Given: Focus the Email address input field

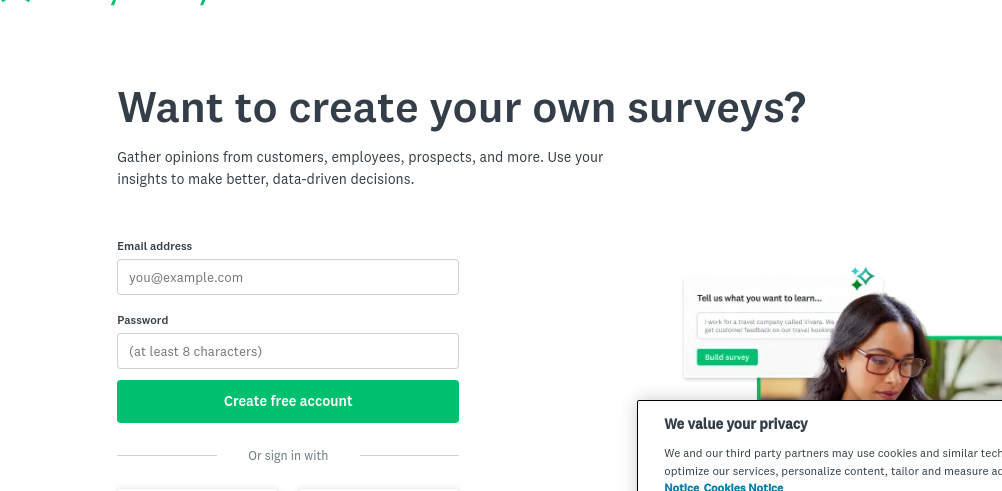Looking at the screenshot, I should click(288, 277).
